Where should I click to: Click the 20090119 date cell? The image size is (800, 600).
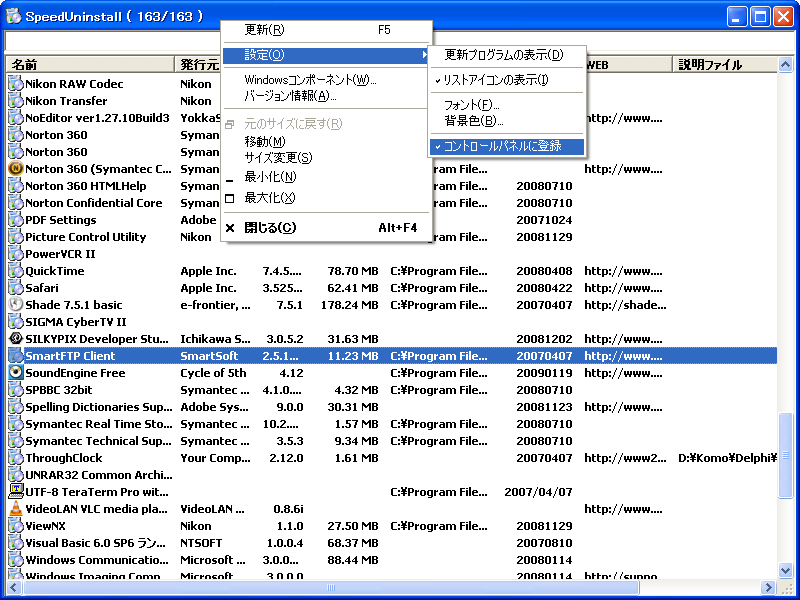point(544,373)
